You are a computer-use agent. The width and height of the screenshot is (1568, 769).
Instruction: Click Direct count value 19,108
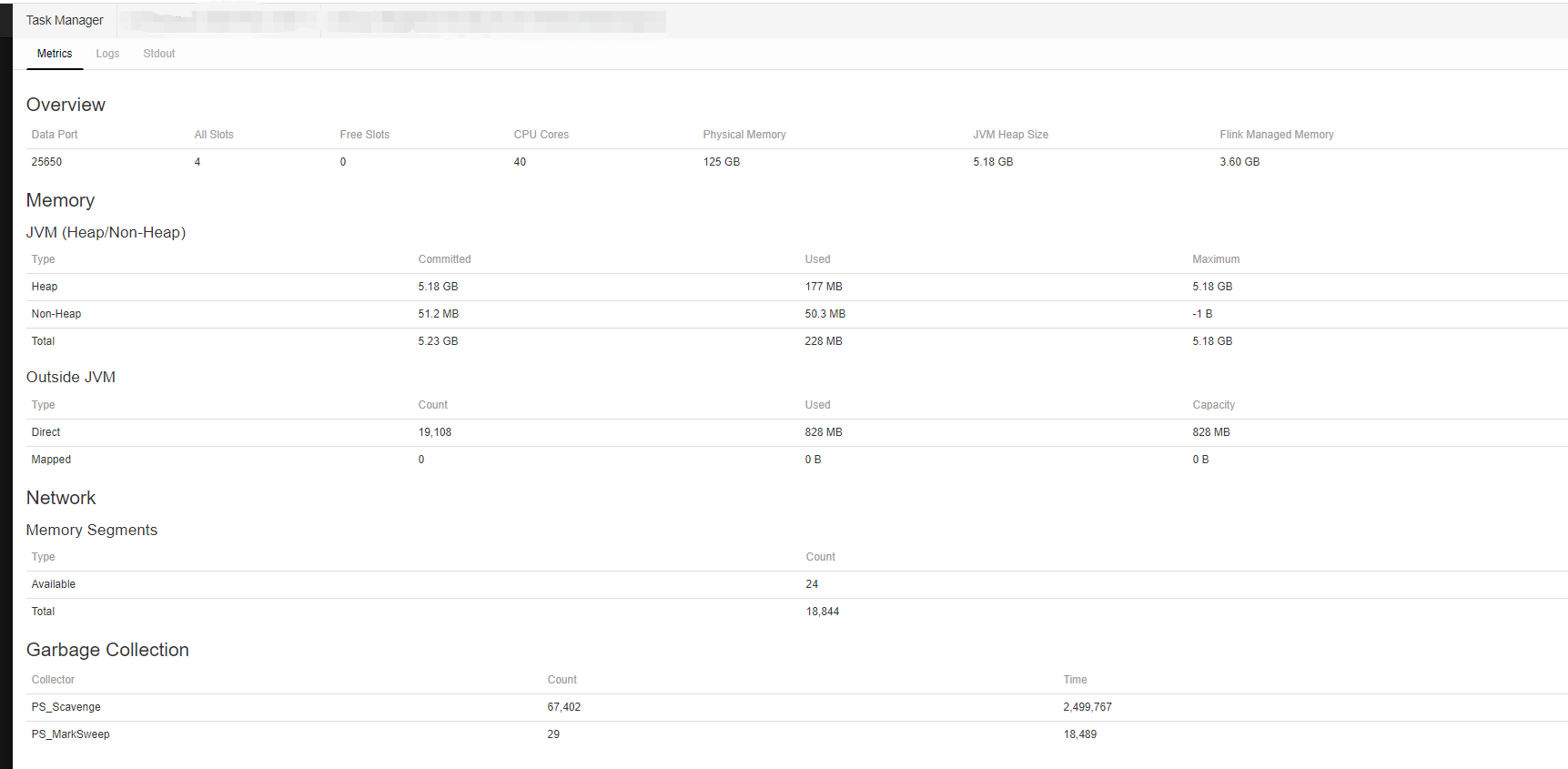coord(435,432)
